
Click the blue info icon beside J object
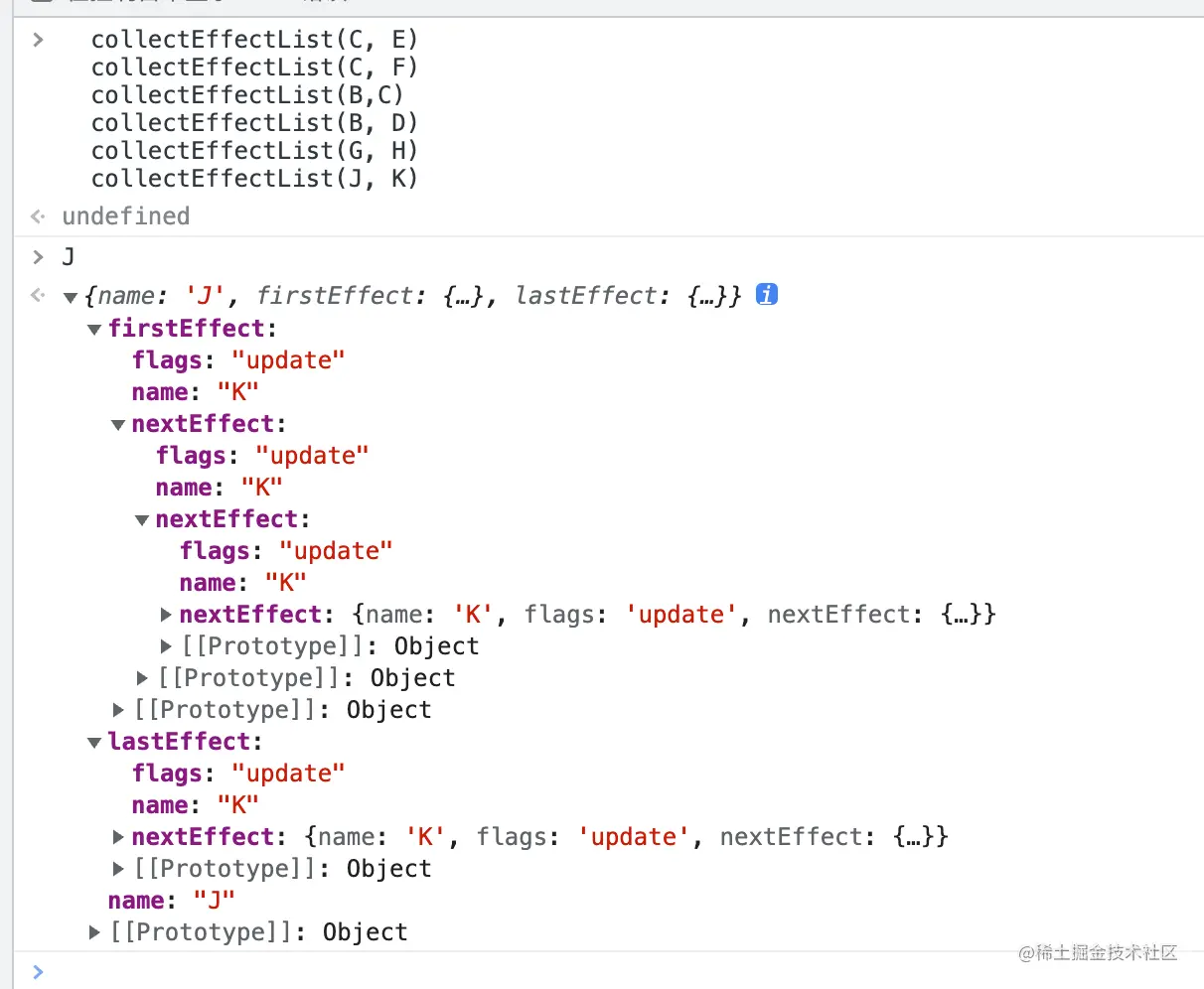tap(767, 295)
